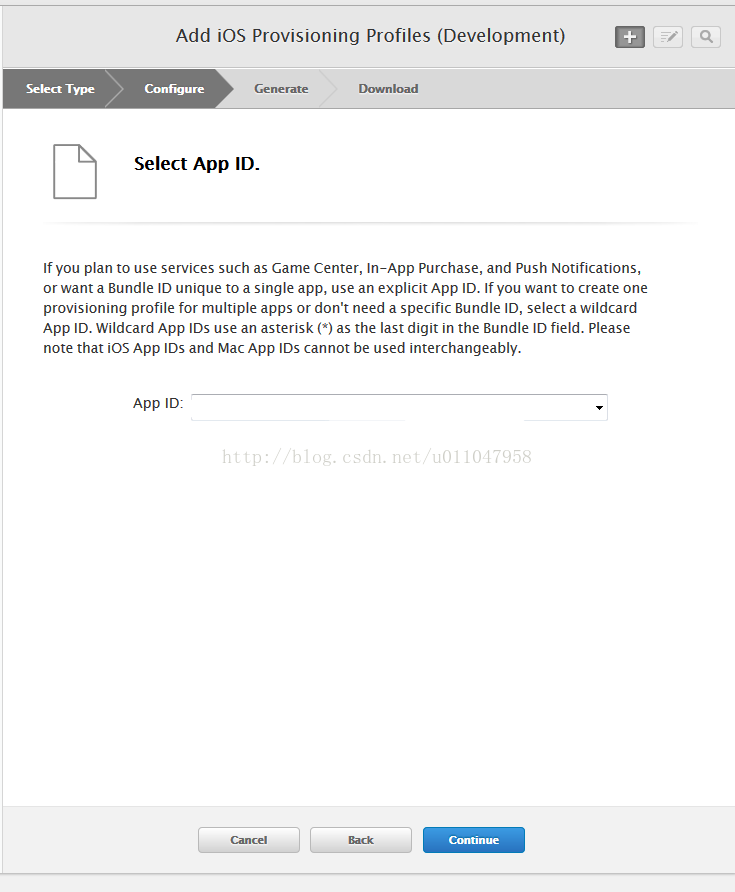Screen dimensions: 735x892
Task: Select the Download step
Action: click(388, 89)
